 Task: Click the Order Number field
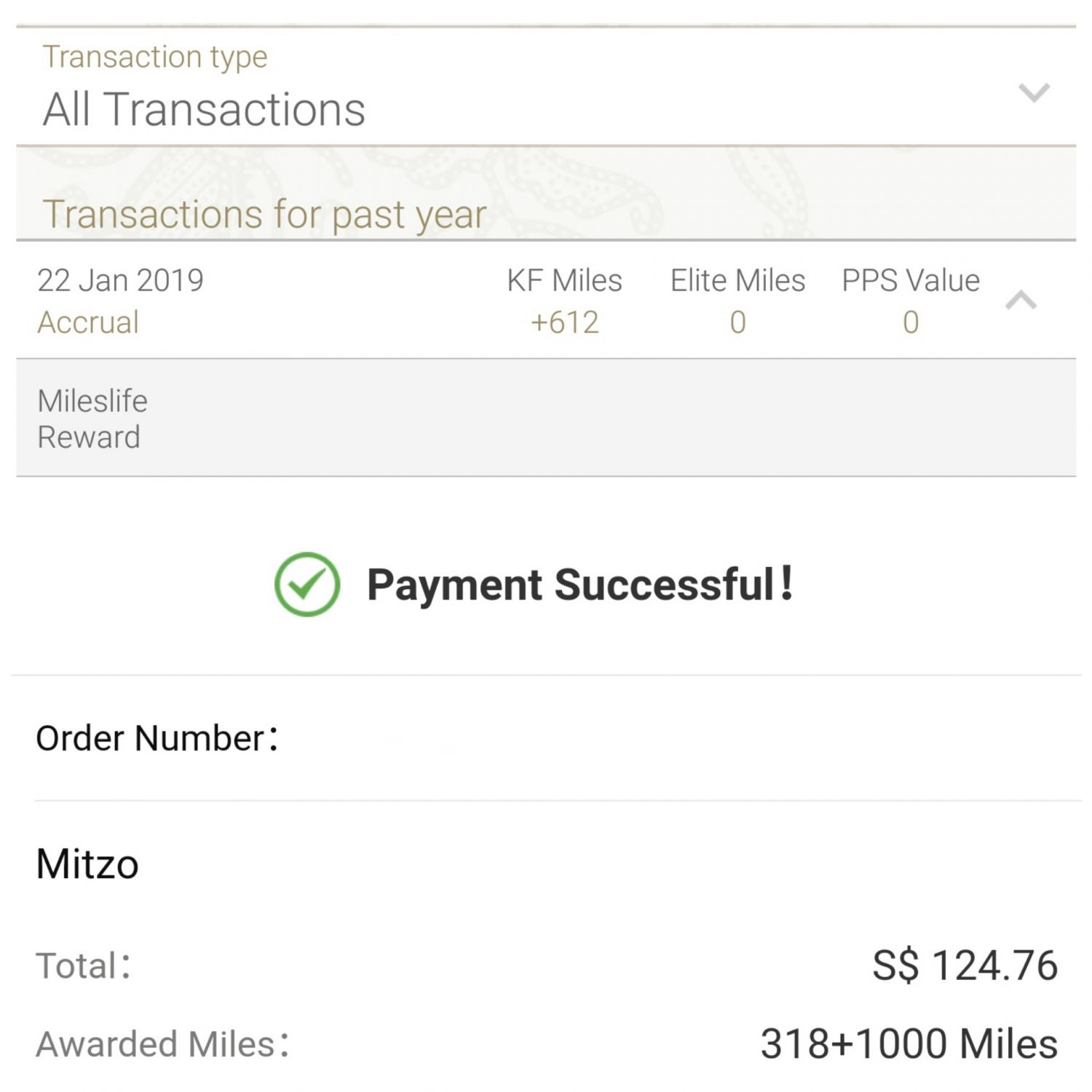157,738
